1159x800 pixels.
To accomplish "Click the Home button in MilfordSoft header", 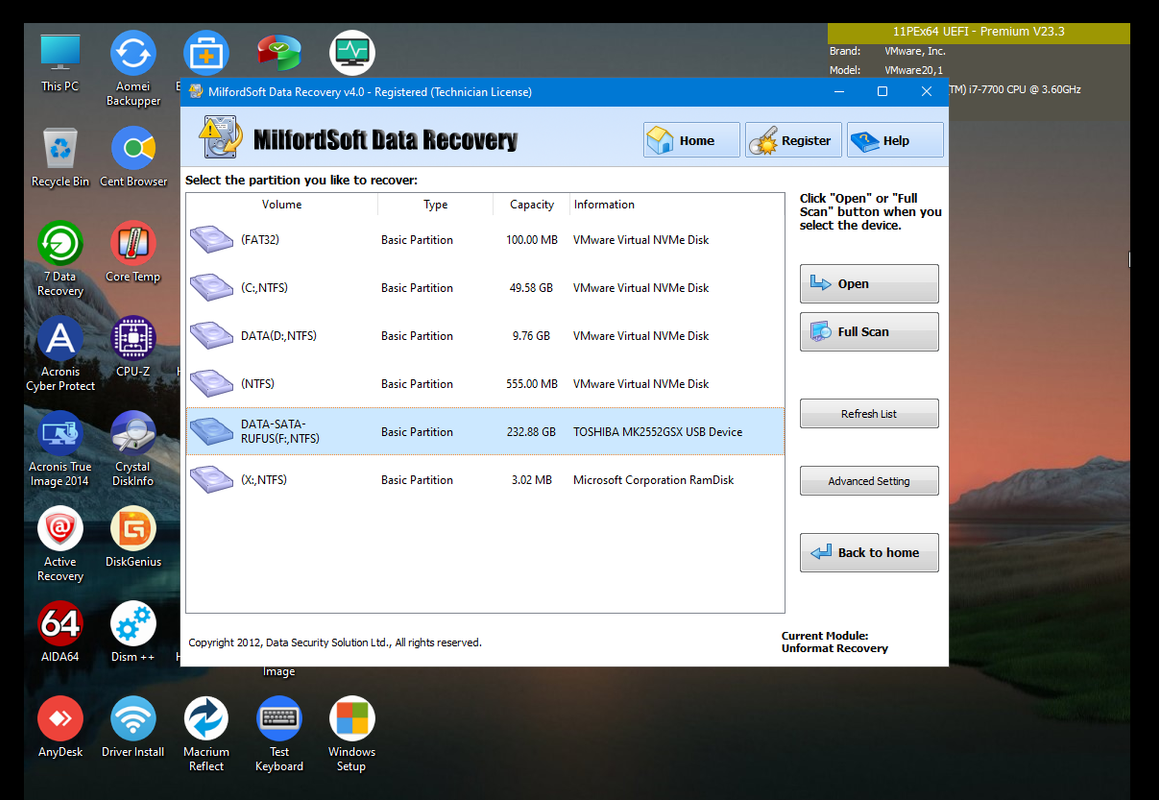I will point(692,140).
